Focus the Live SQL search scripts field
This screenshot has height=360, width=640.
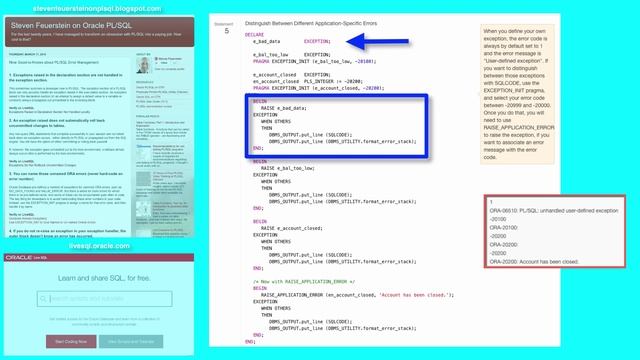(x=104, y=299)
